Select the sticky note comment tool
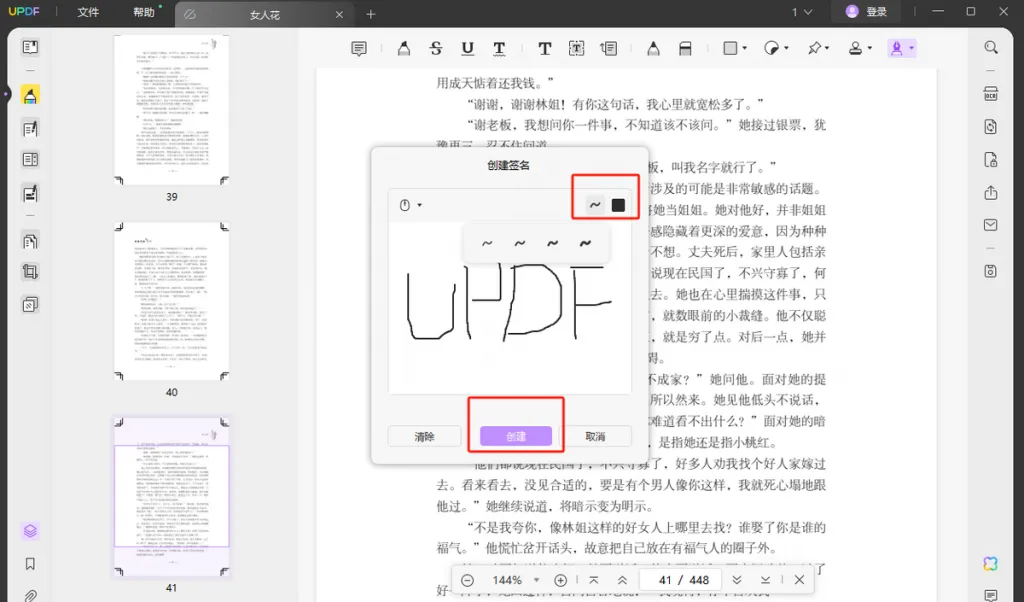This screenshot has height=602, width=1024. pyautogui.click(x=359, y=48)
